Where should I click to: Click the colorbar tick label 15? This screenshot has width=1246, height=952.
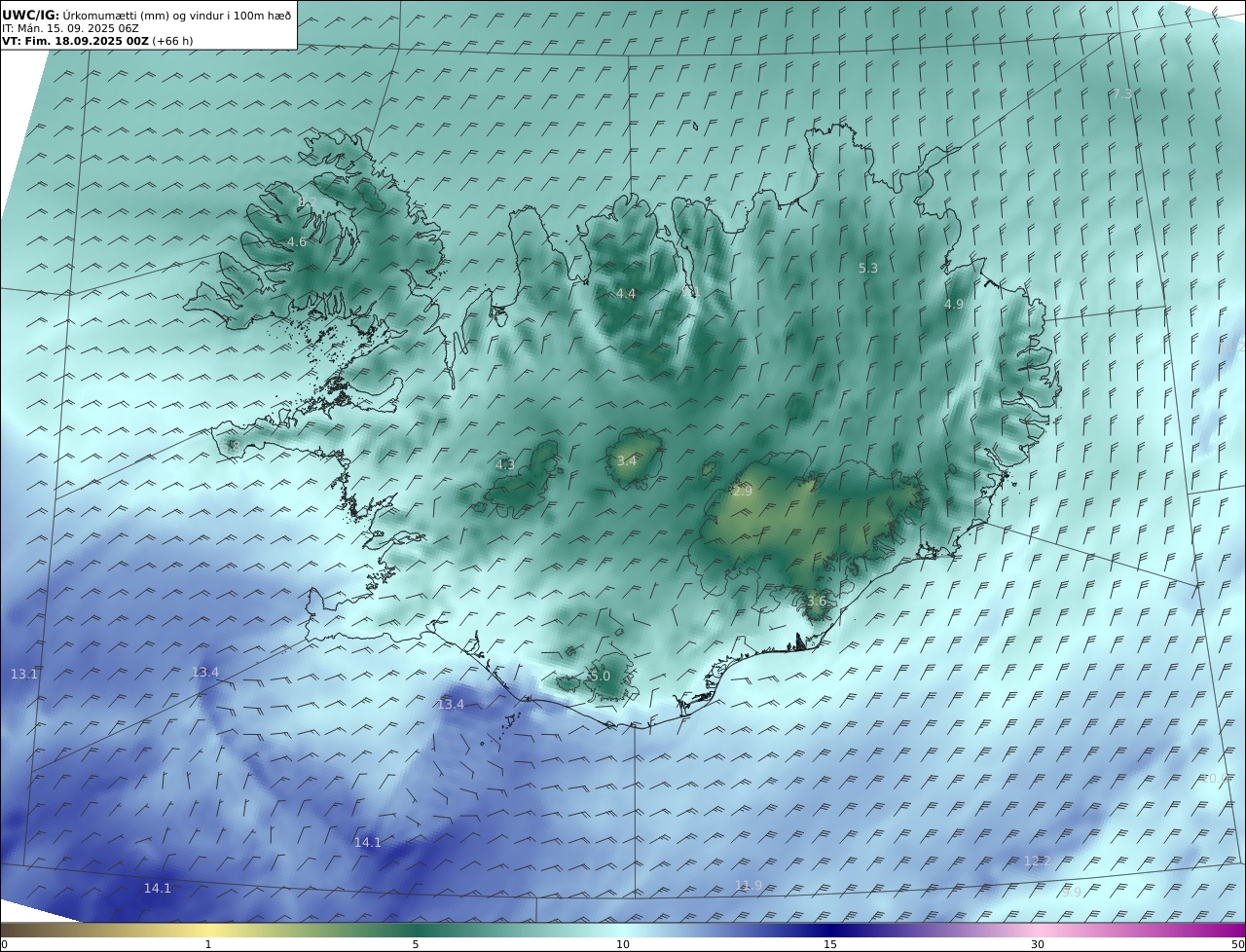pyautogui.click(x=830, y=944)
